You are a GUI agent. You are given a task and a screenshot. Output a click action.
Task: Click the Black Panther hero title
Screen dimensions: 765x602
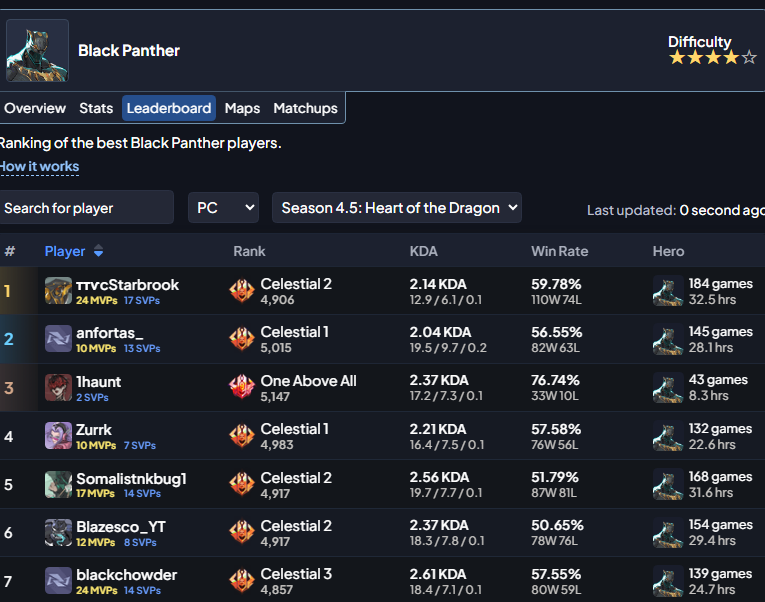click(129, 50)
